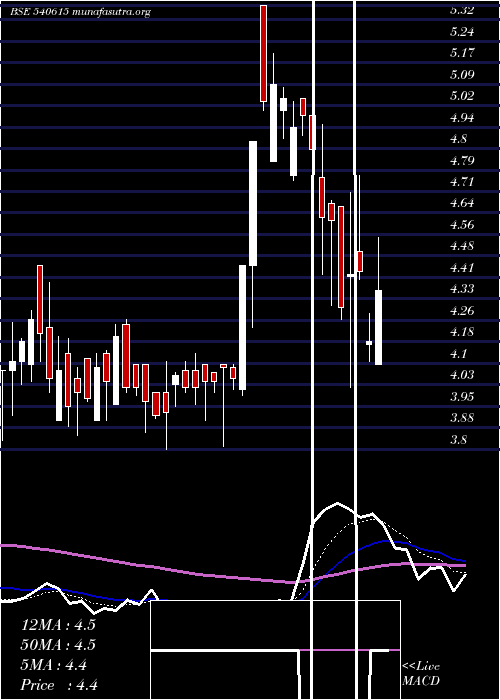Select the 4.64 price axis label
The image size is (500, 700).
(x=462, y=203)
